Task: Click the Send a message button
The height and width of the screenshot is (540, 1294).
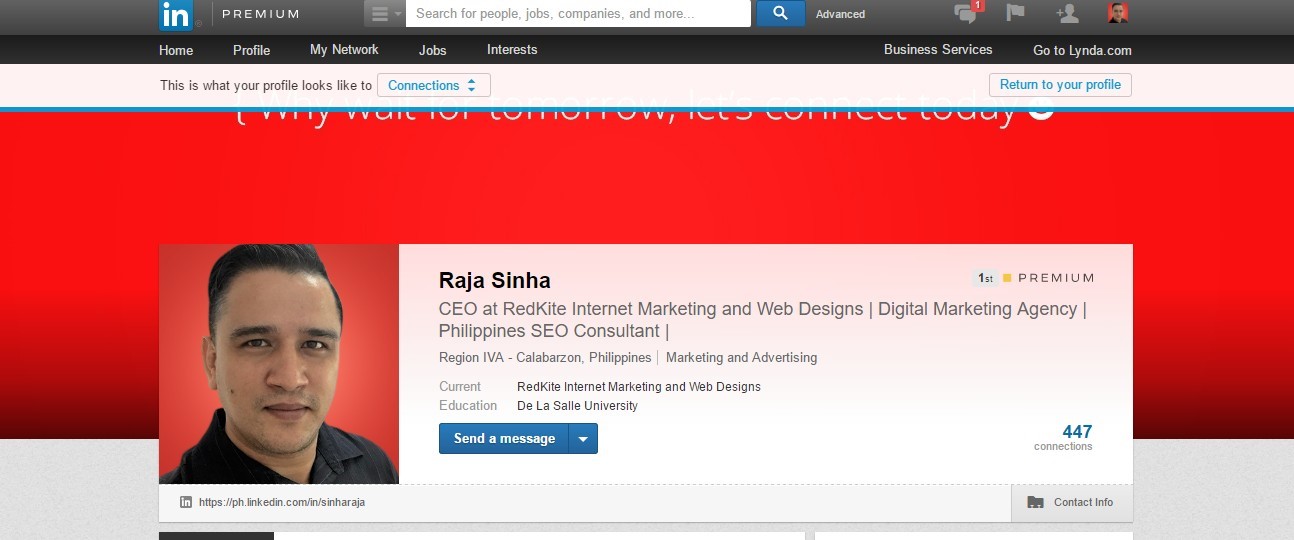Action: [x=504, y=439]
